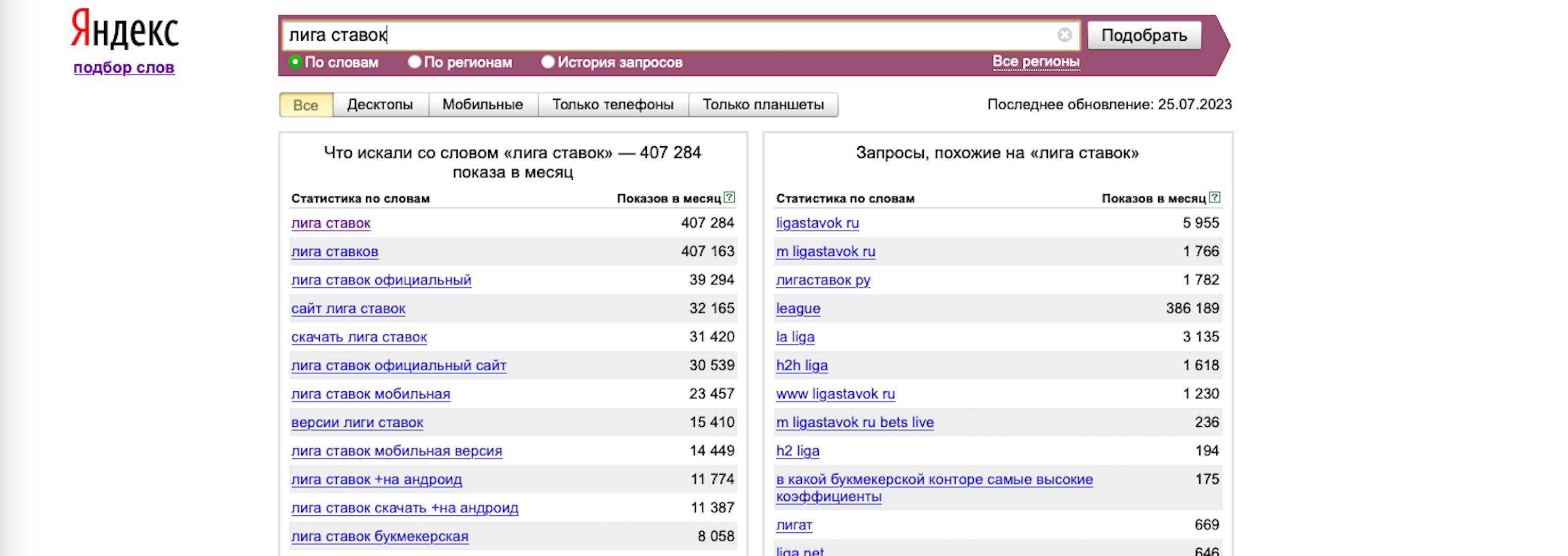Open the 'league' similar query

(x=798, y=309)
